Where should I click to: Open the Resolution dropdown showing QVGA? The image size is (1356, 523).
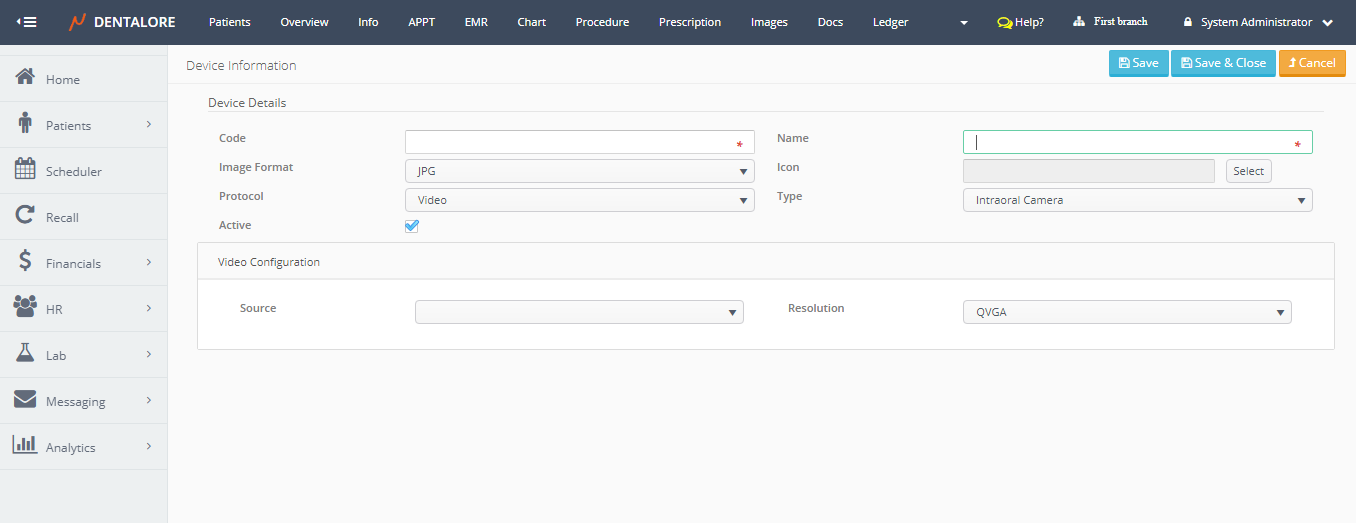pyautogui.click(x=1126, y=312)
